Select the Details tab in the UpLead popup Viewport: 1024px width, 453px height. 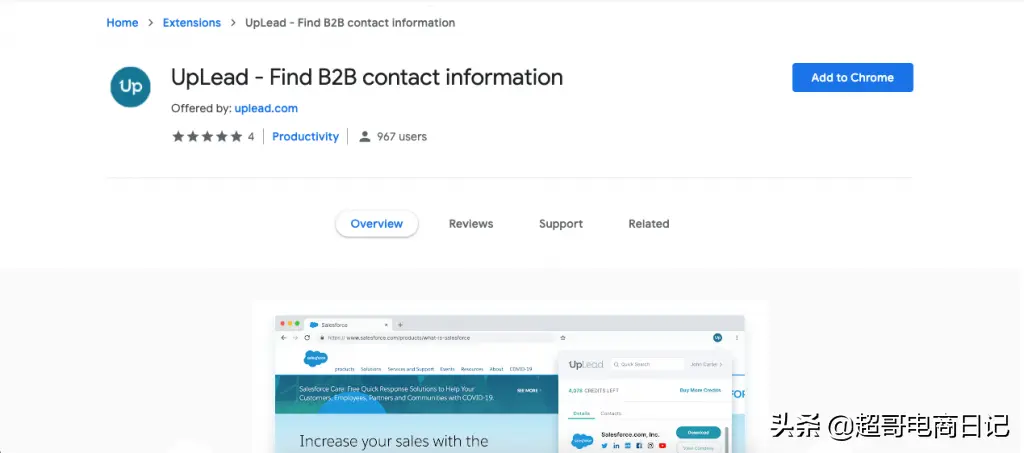581,414
